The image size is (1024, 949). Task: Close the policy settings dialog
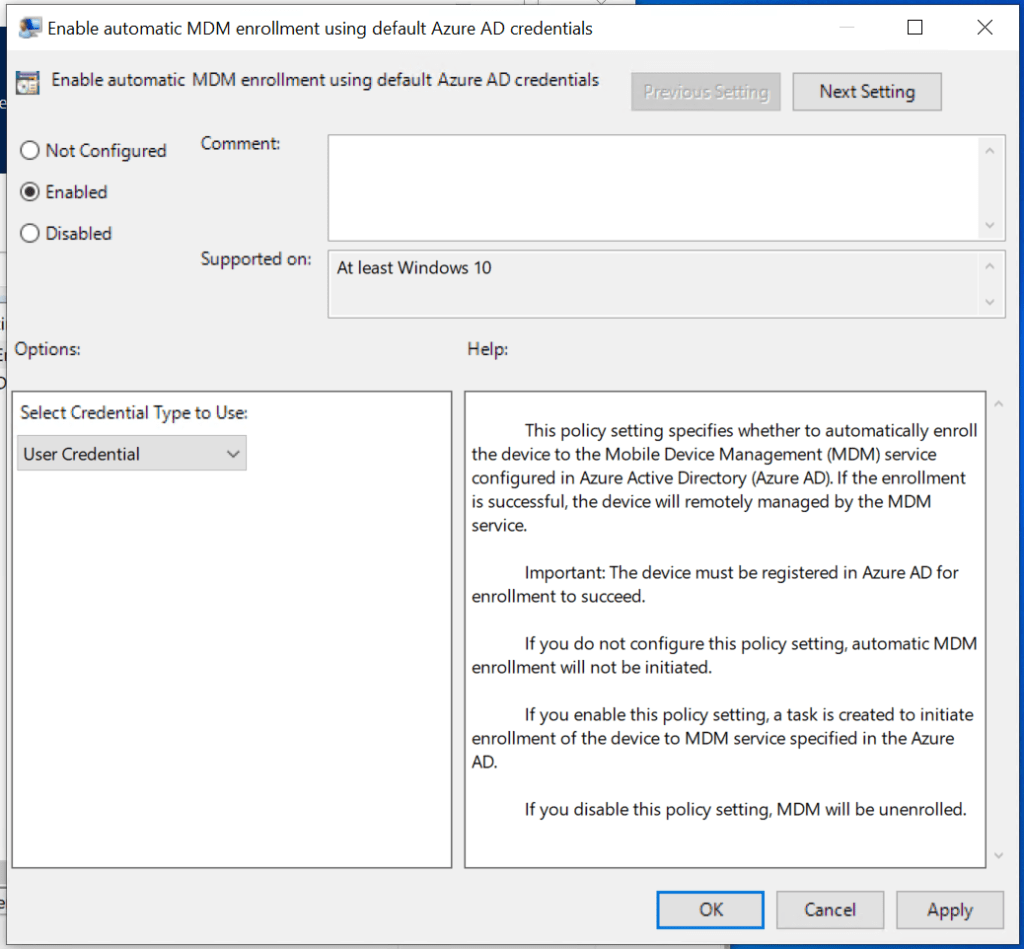click(x=985, y=28)
